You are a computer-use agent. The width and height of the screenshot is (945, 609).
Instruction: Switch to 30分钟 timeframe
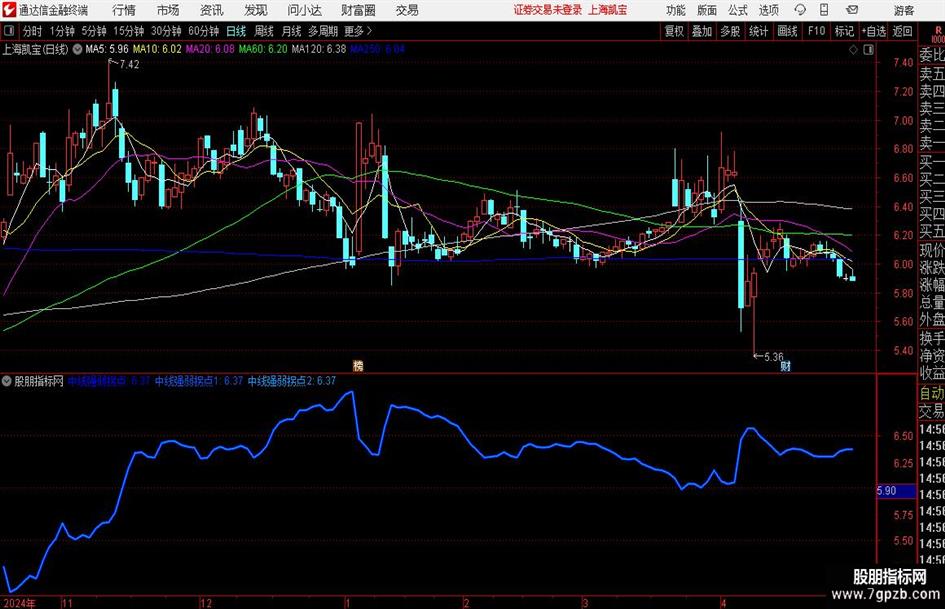[x=166, y=31]
